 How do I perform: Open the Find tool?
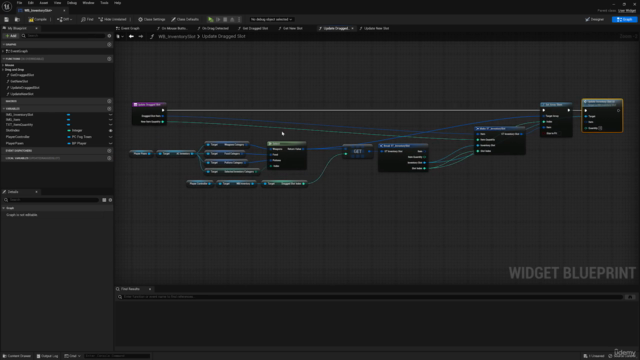[x=87, y=19]
